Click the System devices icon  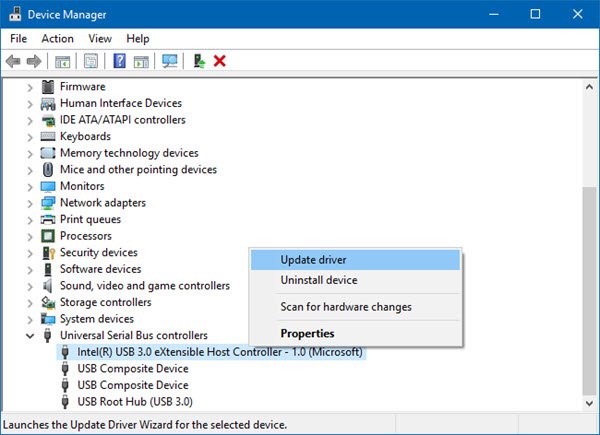coord(48,319)
